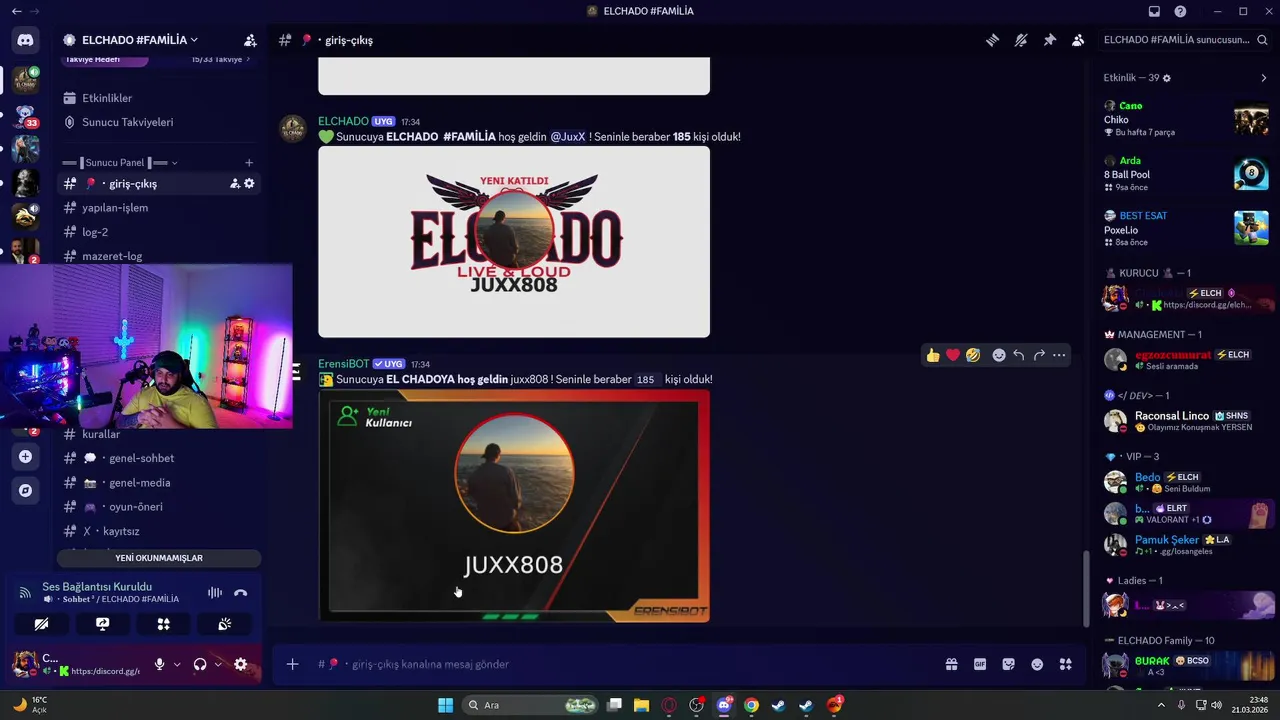This screenshot has height=720, width=1280.
Task: Click server search field
Action: 1185,40
